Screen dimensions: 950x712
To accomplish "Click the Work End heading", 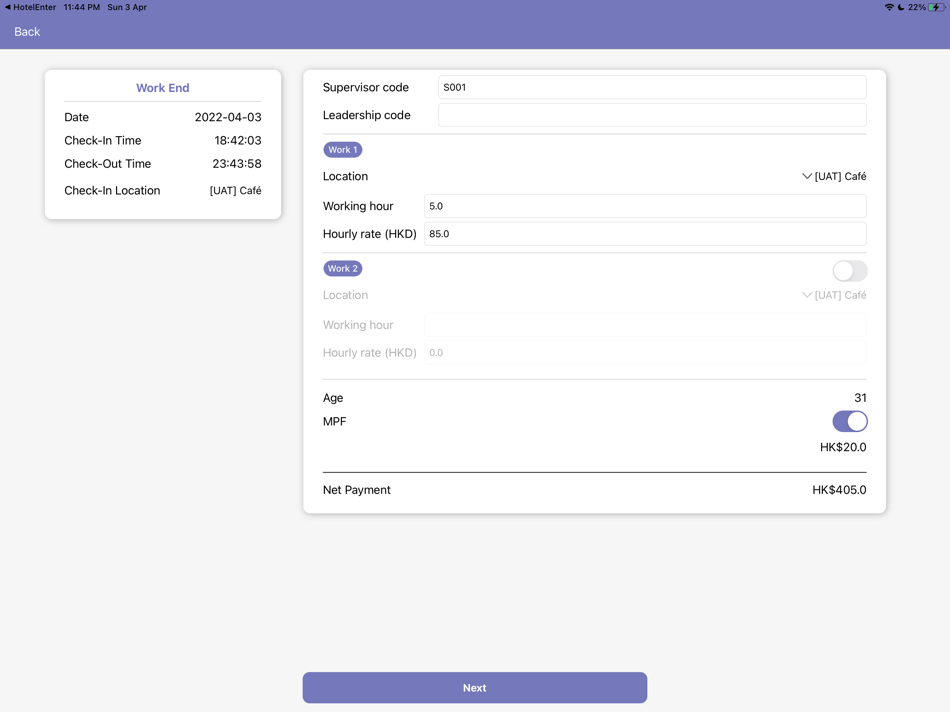I will 162,88.
